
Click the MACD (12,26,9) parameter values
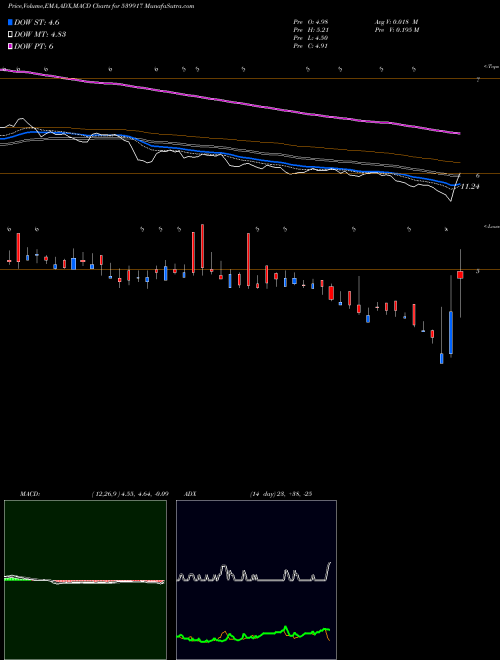click(x=130, y=494)
